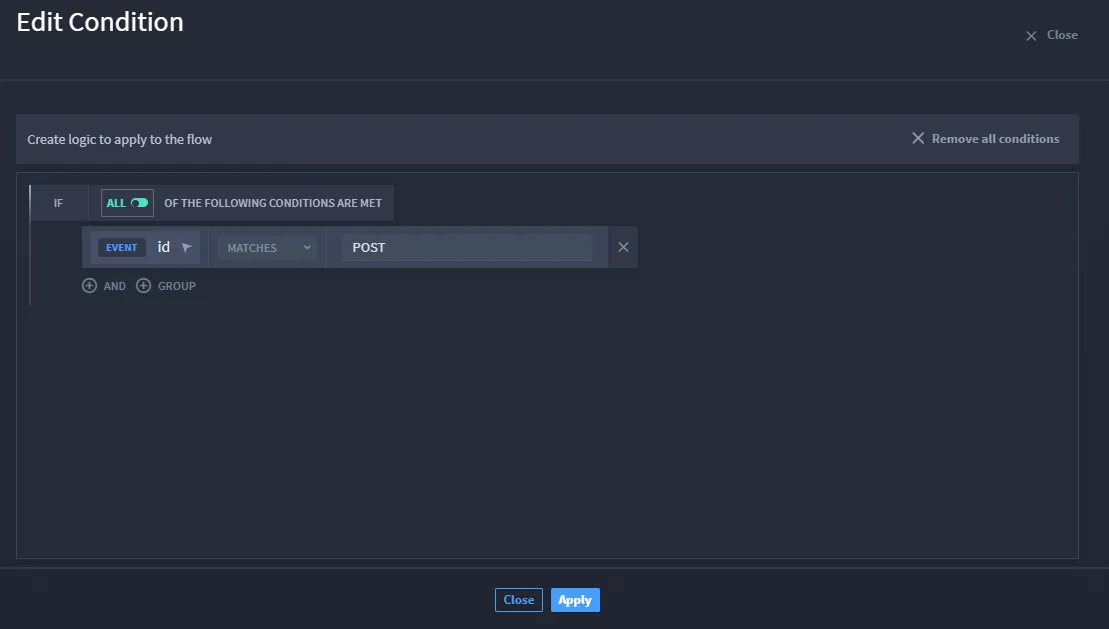
Task: Toggle the ALL conditions switch
Action: pyautogui.click(x=139, y=202)
